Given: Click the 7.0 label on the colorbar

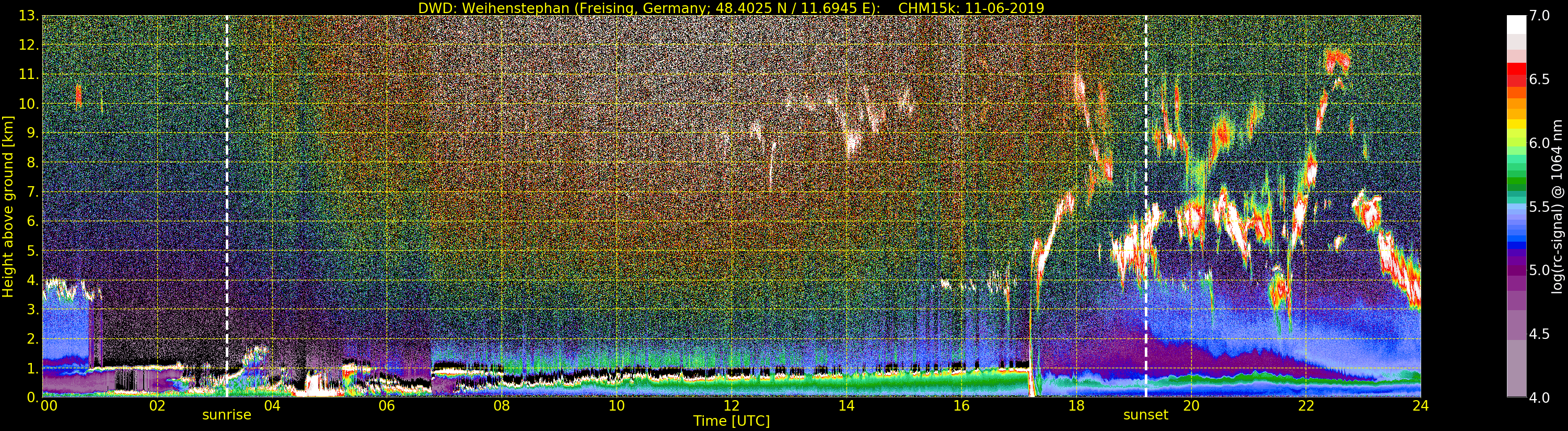Looking at the screenshot, I should (x=1539, y=16).
